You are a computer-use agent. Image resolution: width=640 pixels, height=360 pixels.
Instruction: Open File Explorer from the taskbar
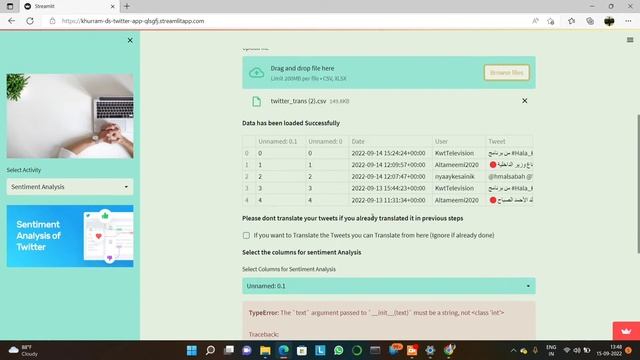265,350
